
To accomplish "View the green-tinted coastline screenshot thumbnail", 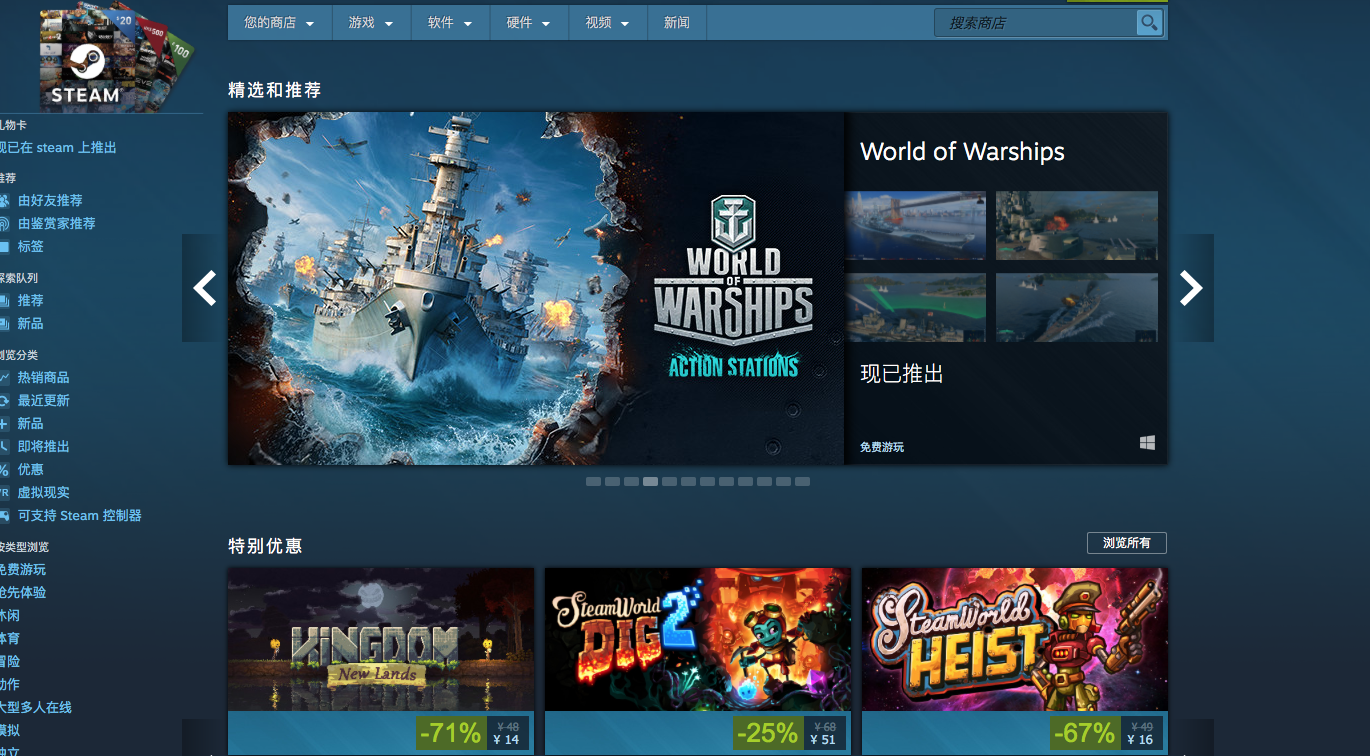I will [915, 308].
